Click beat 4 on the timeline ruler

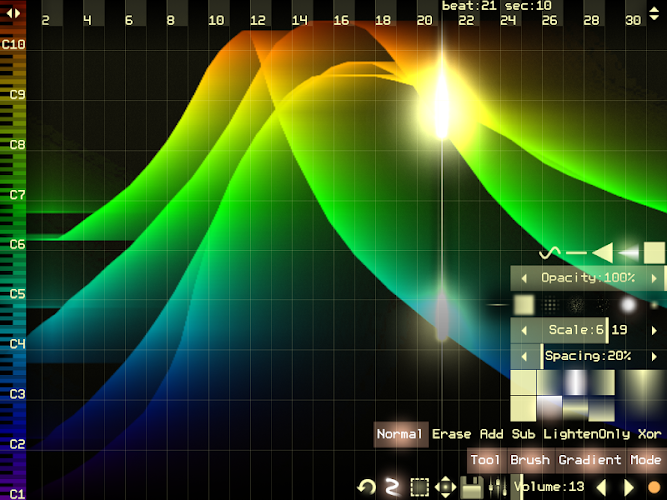[x=87, y=20]
